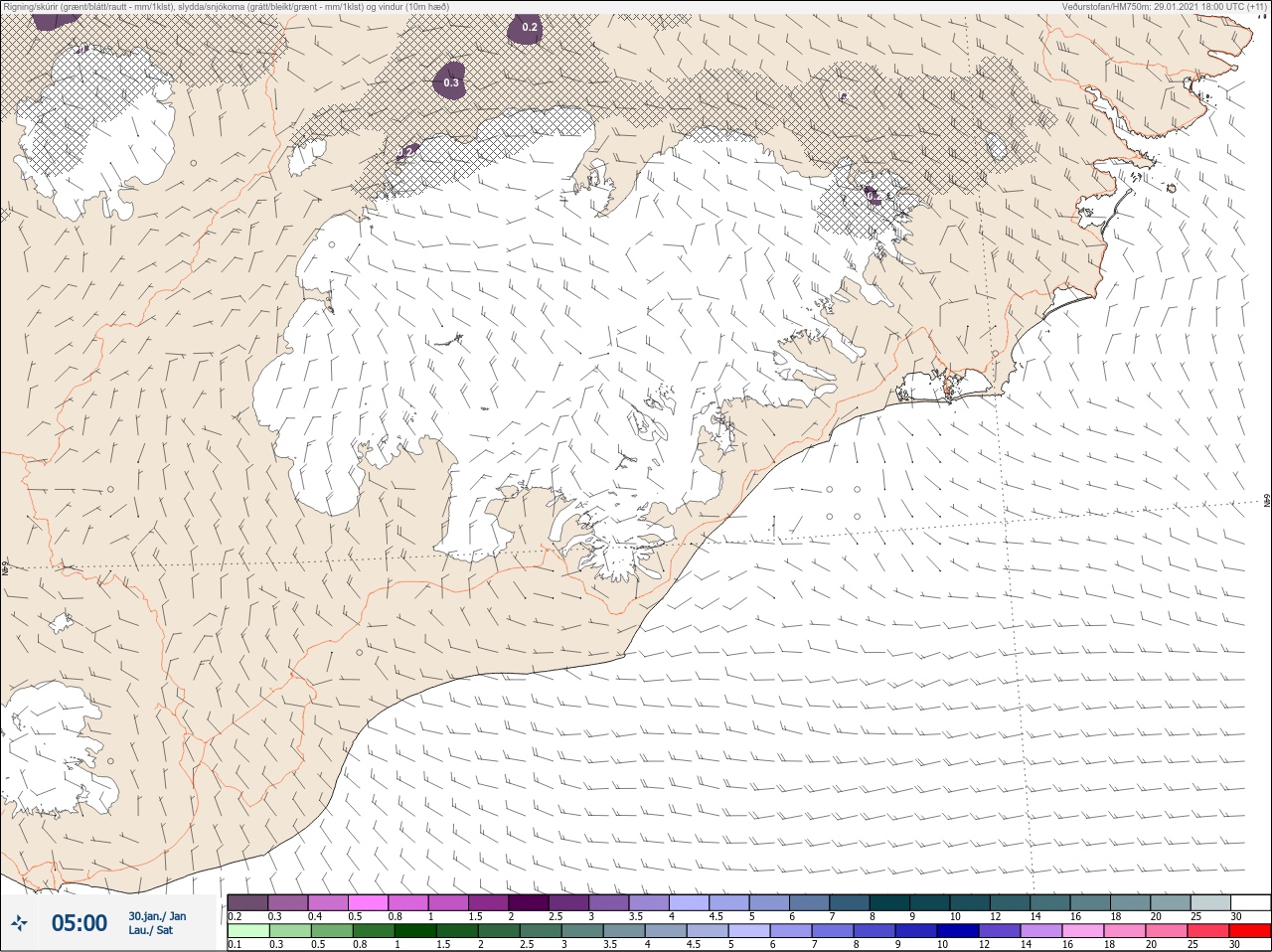Pick the periwinkle 5 swatch, lower legend row

[749, 931]
